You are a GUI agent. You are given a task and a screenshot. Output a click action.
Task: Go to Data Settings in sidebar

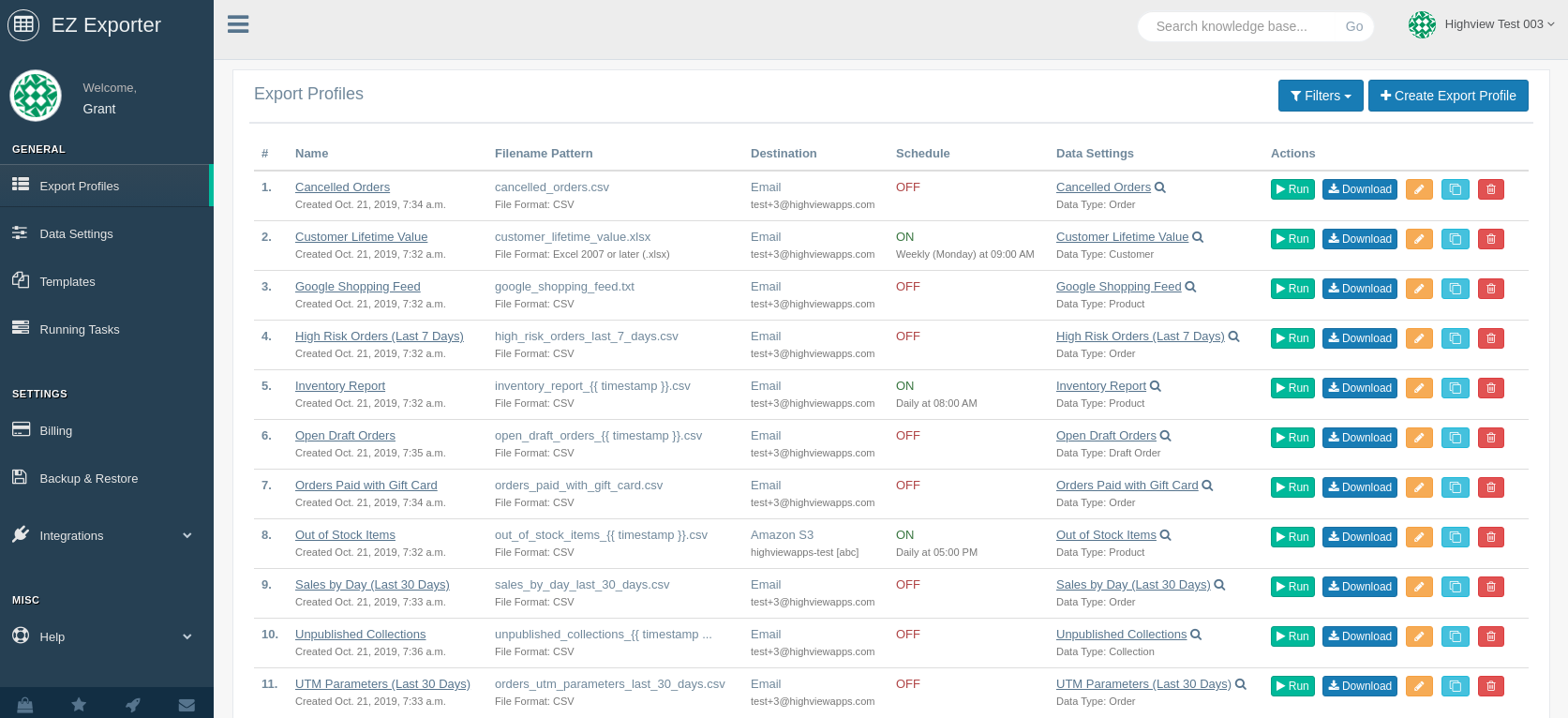(107, 233)
